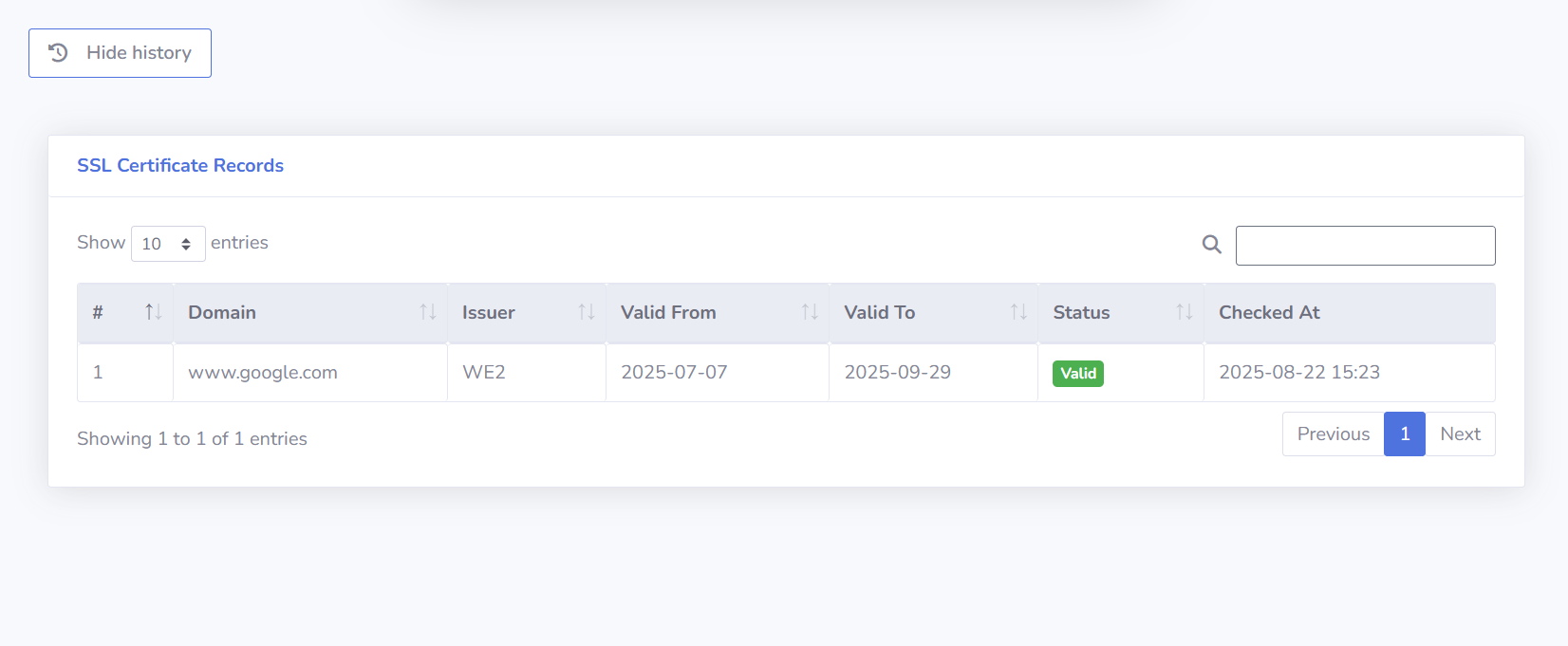The width and height of the screenshot is (1568, 646).
Task: Click the SSL Certificate Records heading
Action: click(x=180, y=165)
